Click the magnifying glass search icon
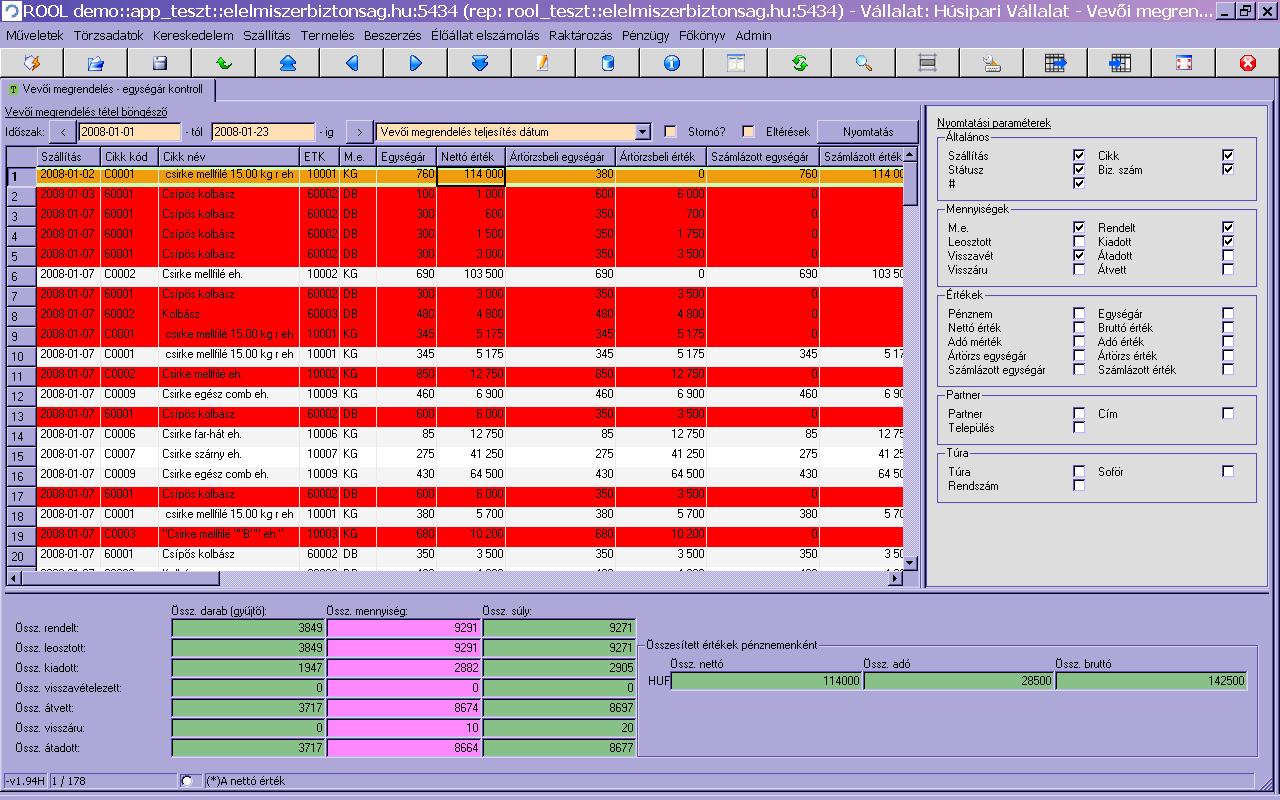Viewport: 1280px width, 800px height. pos(864,63)
